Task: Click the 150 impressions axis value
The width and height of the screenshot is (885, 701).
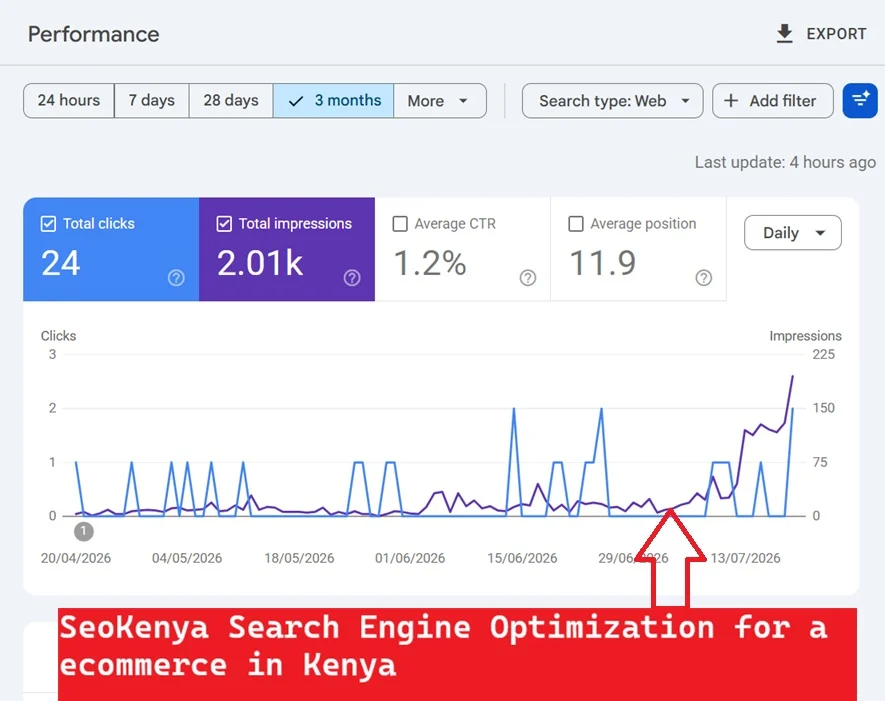Action: pos(823,408)
